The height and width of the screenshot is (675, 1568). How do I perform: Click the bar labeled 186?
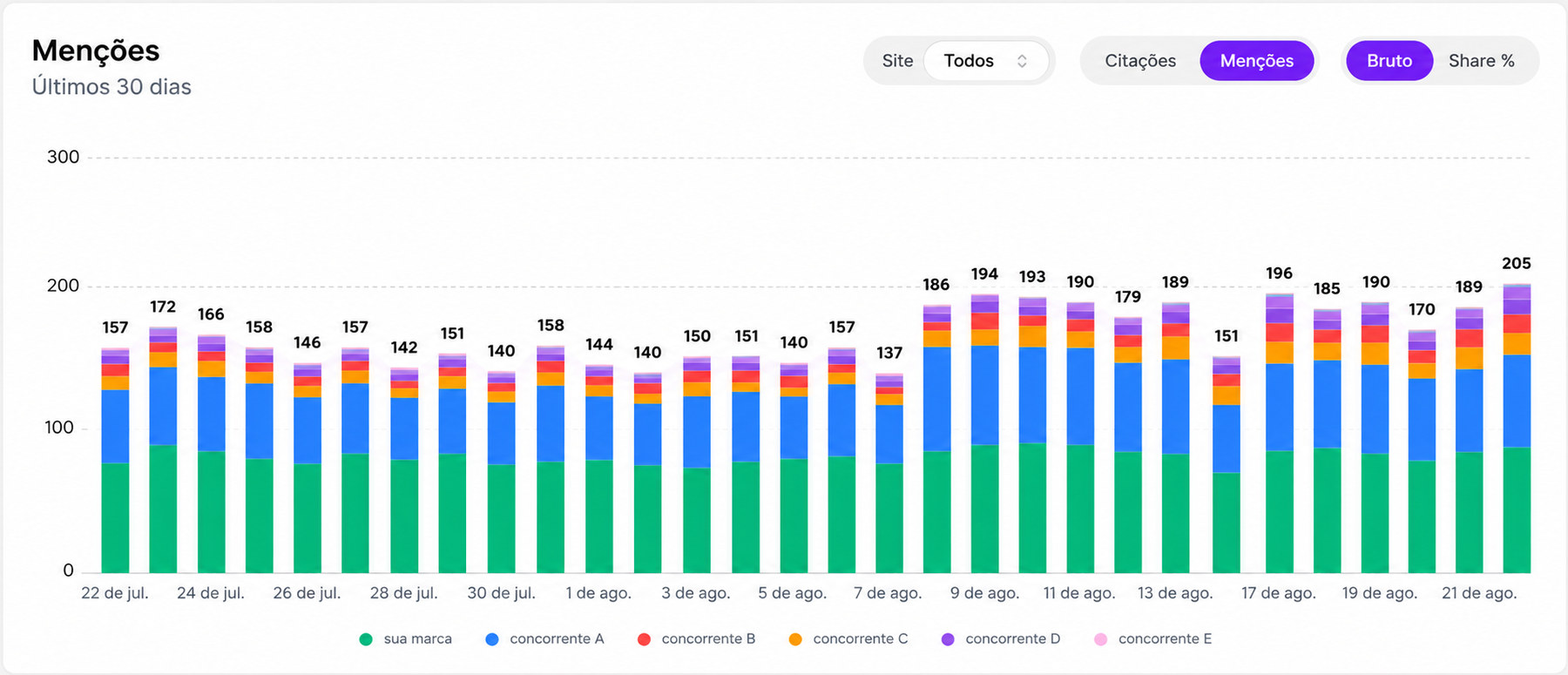click(x=936, y=439)
